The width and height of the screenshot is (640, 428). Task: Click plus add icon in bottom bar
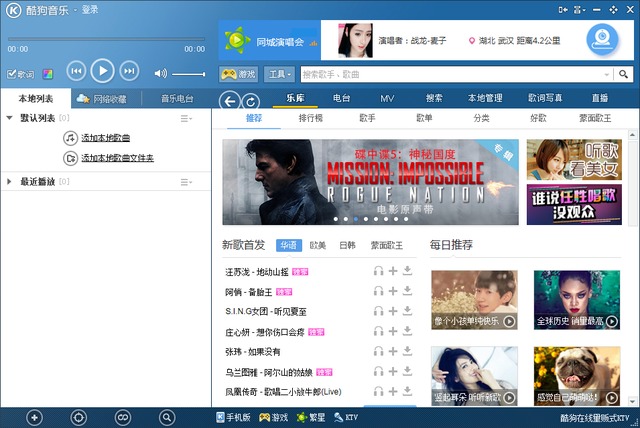click(x=34, y=417)
